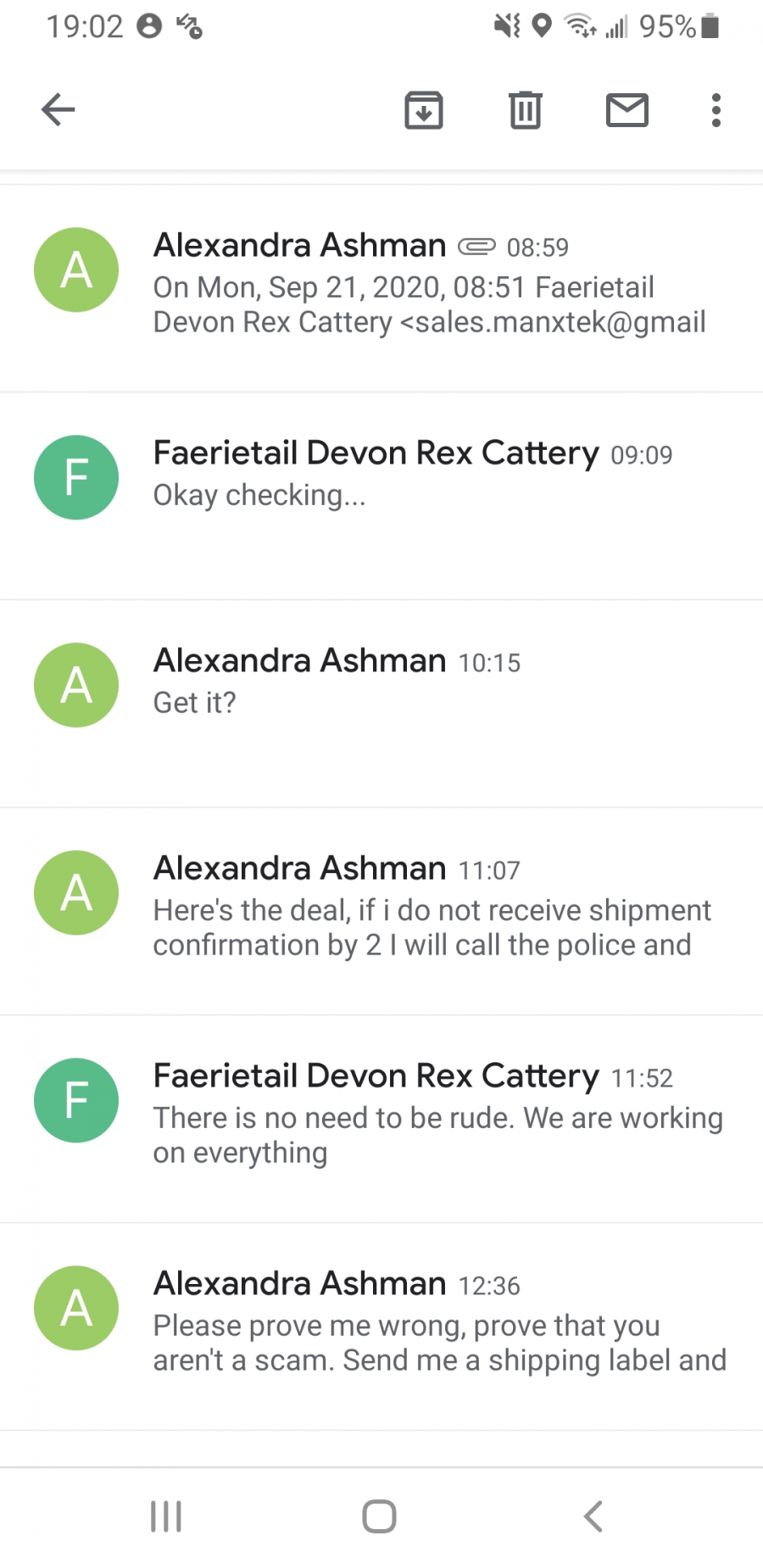
Task: Tap Faerietail Devon Rex Cattery name at 11:52
Action: pyautogui.click(x=376, y=1076)
